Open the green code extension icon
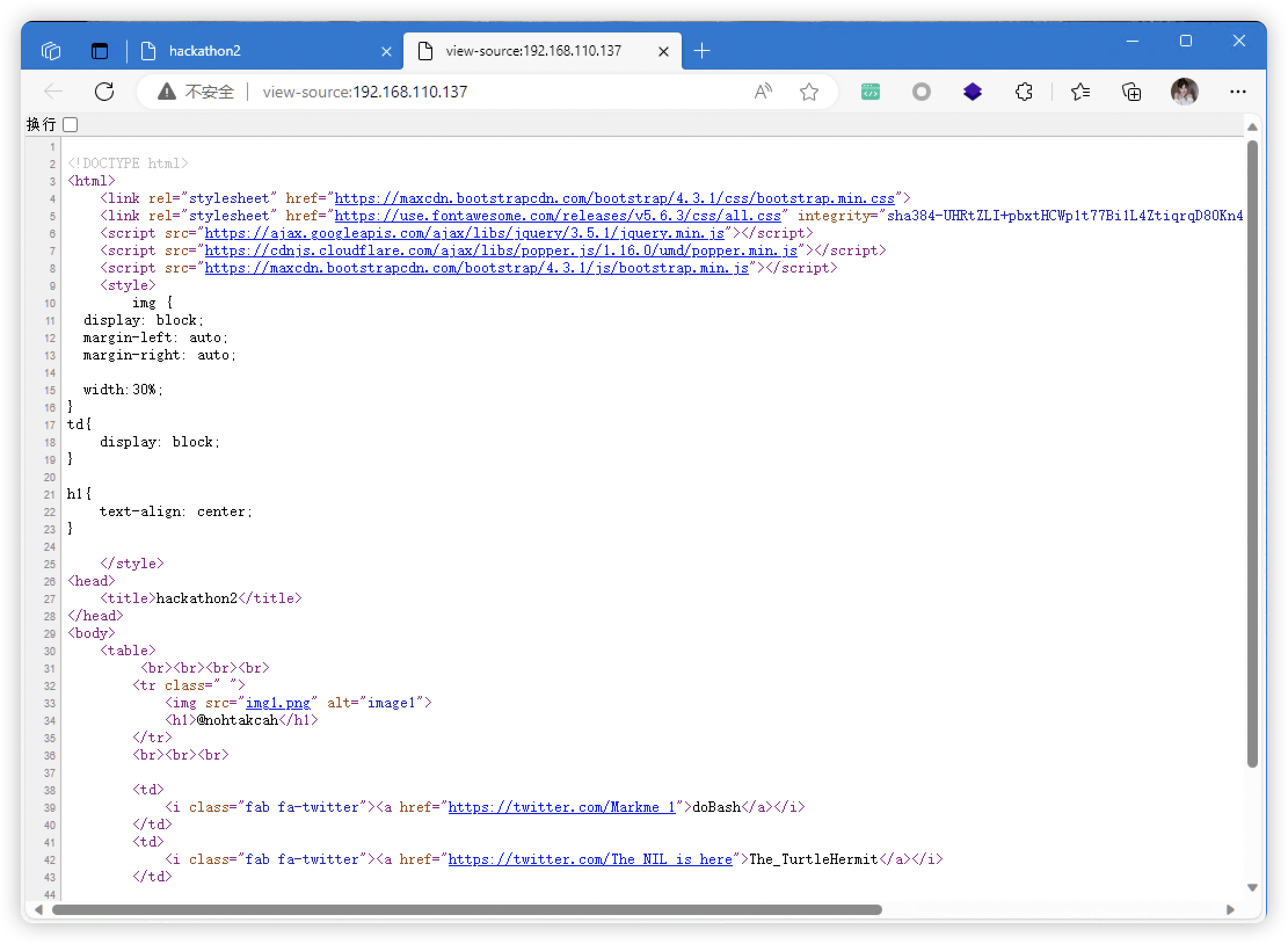Viewport: 1288px width, 944px height. pyautogui.click(x=870, y=91)
